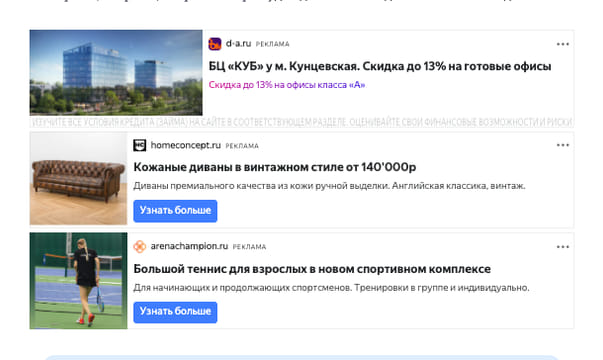Visit the arenachampion.ru domain link
Screen dimensions: 603x360
(189, 246)
